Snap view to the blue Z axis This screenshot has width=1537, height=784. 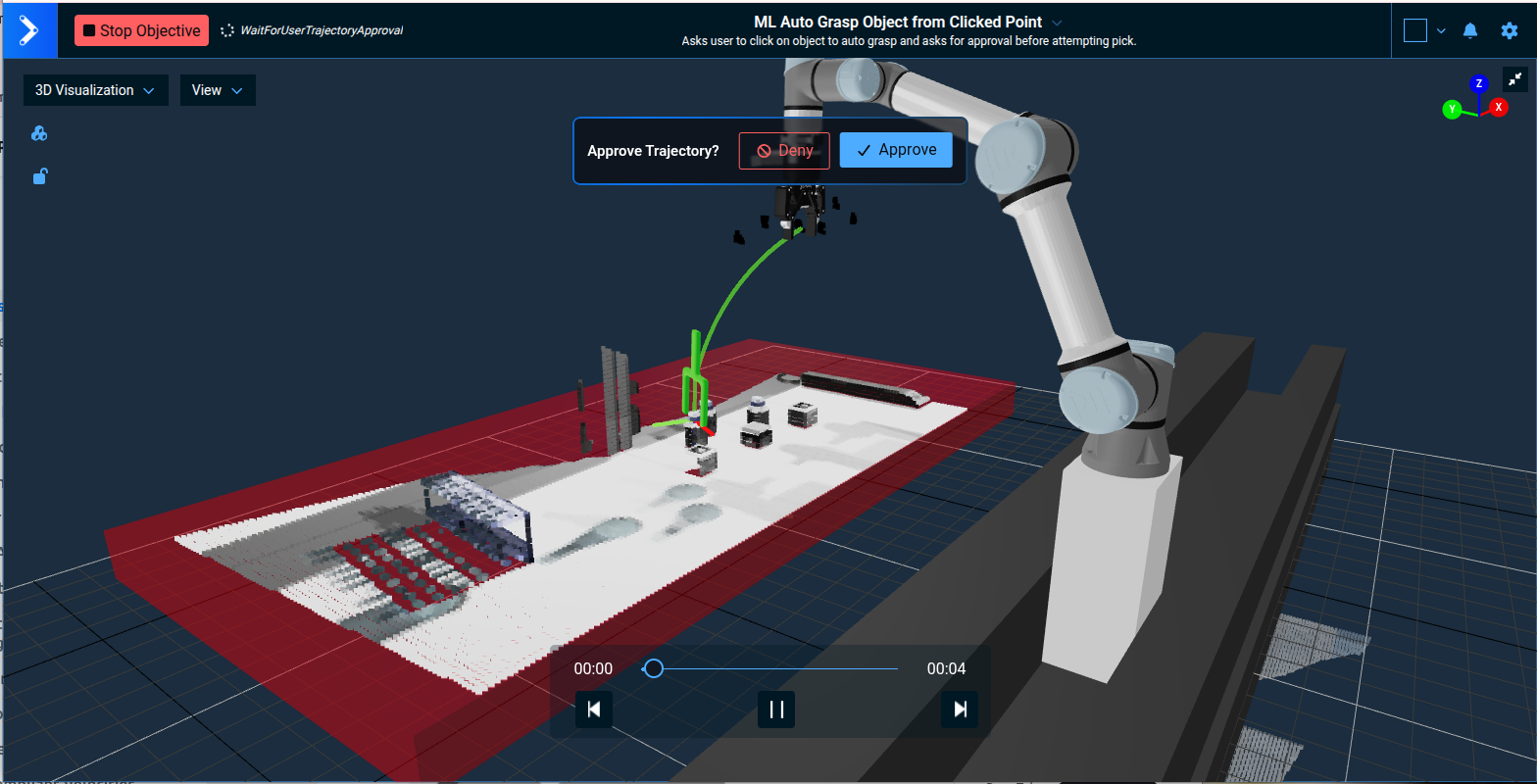(x=1479, y=83)
